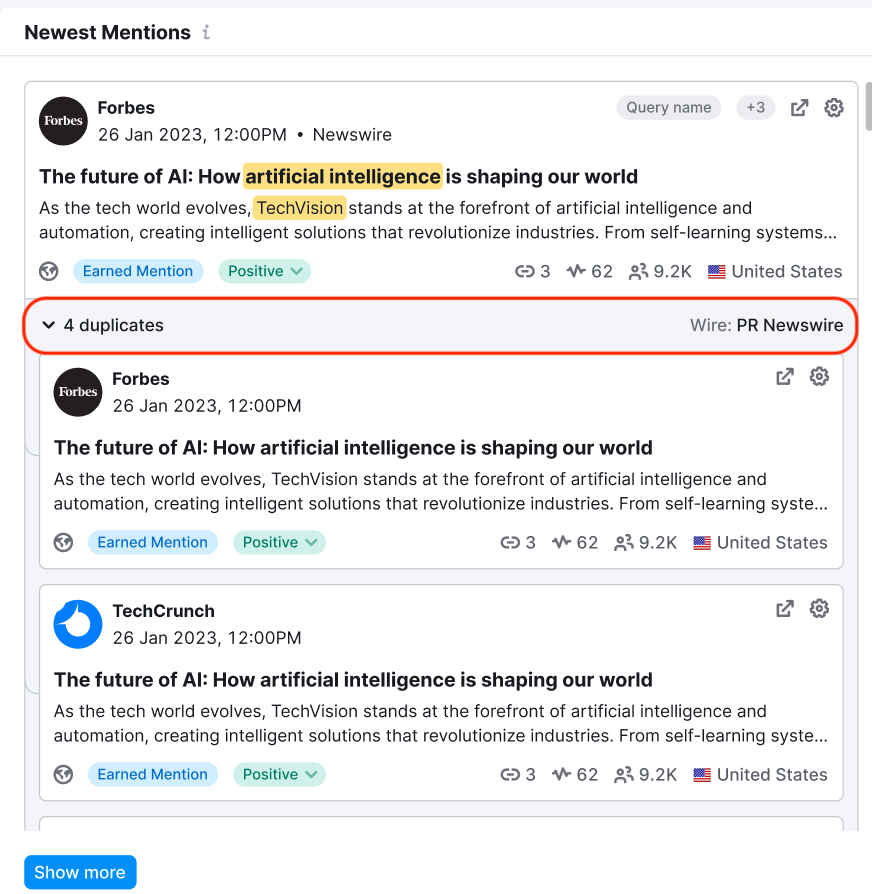872x894 pixels.
Task: Open Positive sentiment dropdown on TechCrunch mention
Action: [280, 774]
